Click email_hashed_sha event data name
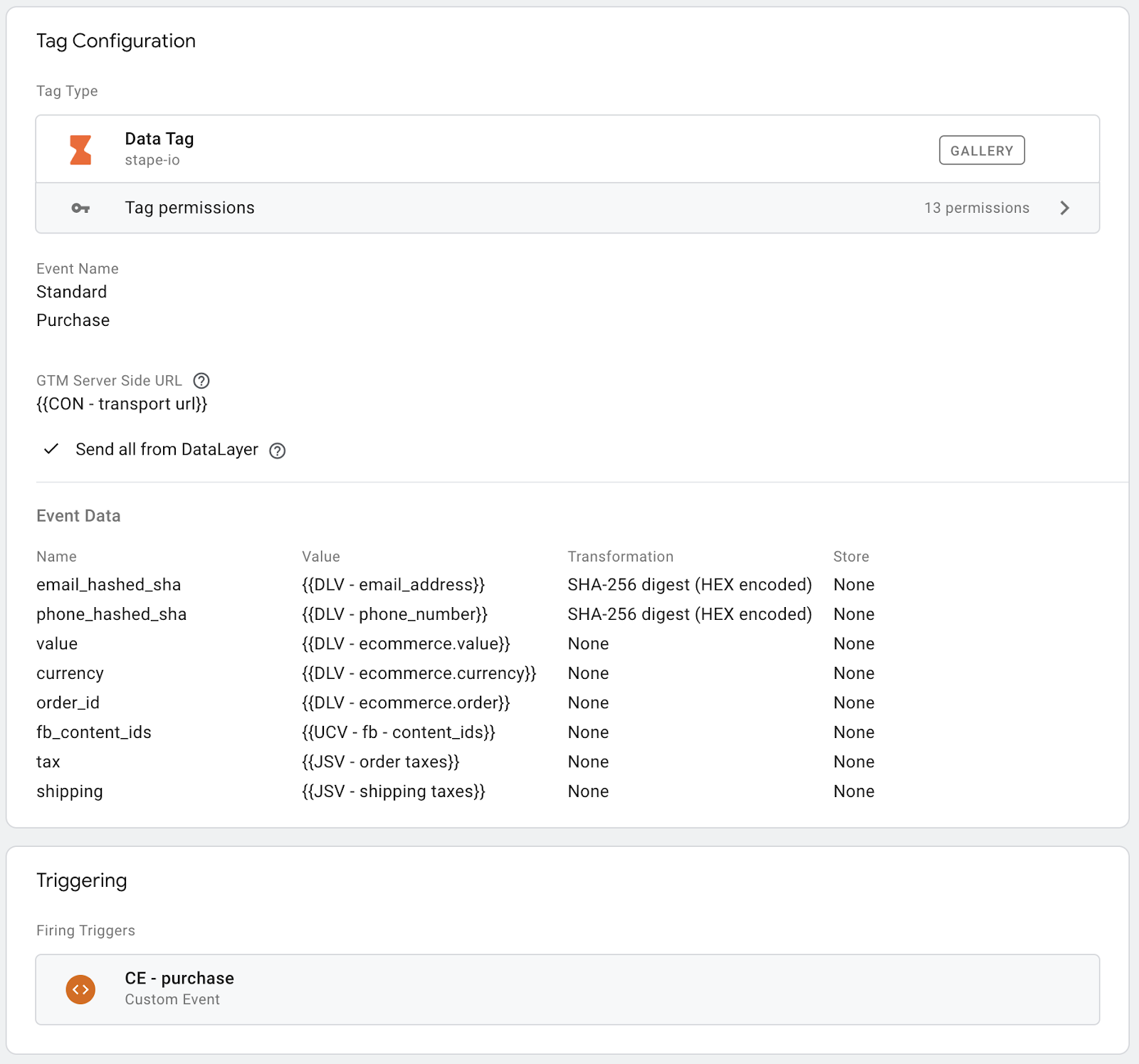Image resolution: width=1139 pixels, height=1064 pixels. tap(108, 585)
